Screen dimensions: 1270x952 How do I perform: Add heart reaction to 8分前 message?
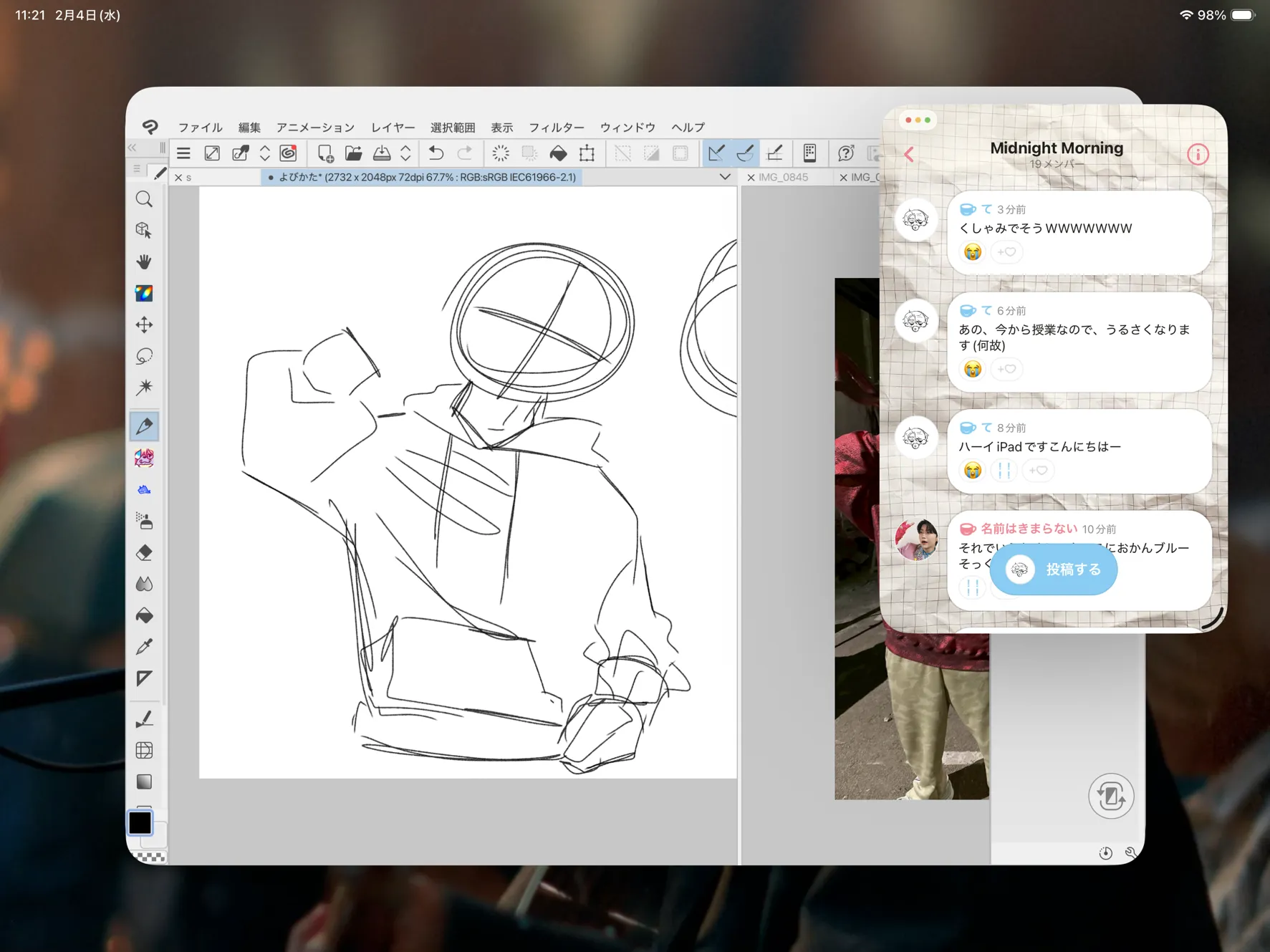(x=1038, y=471)
